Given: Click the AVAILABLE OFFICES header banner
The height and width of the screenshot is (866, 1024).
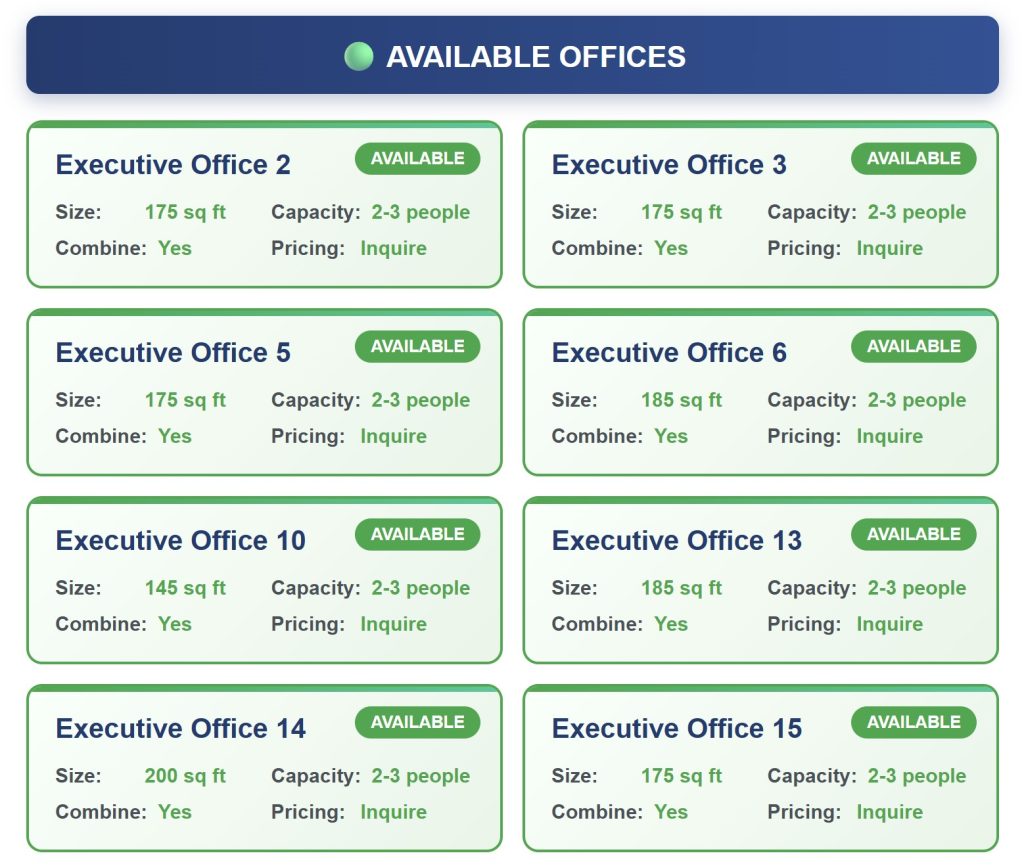Looking at the screenshot, I should (x=512, y=56).
